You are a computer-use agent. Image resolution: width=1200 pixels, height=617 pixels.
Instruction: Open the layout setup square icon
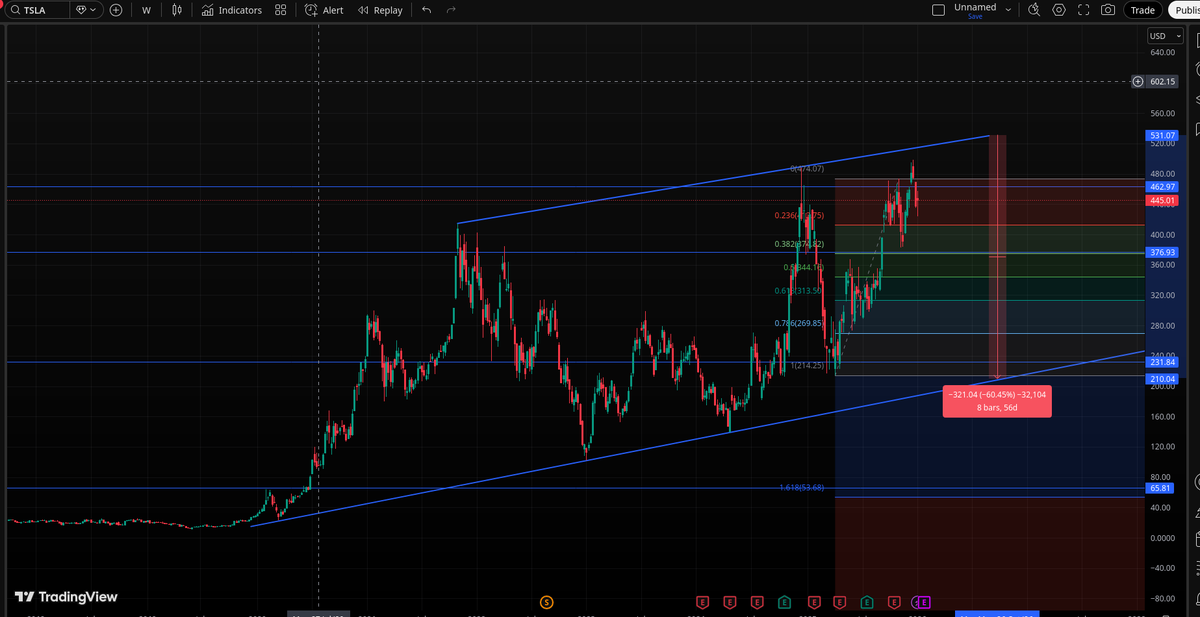[x=937, y=10]
